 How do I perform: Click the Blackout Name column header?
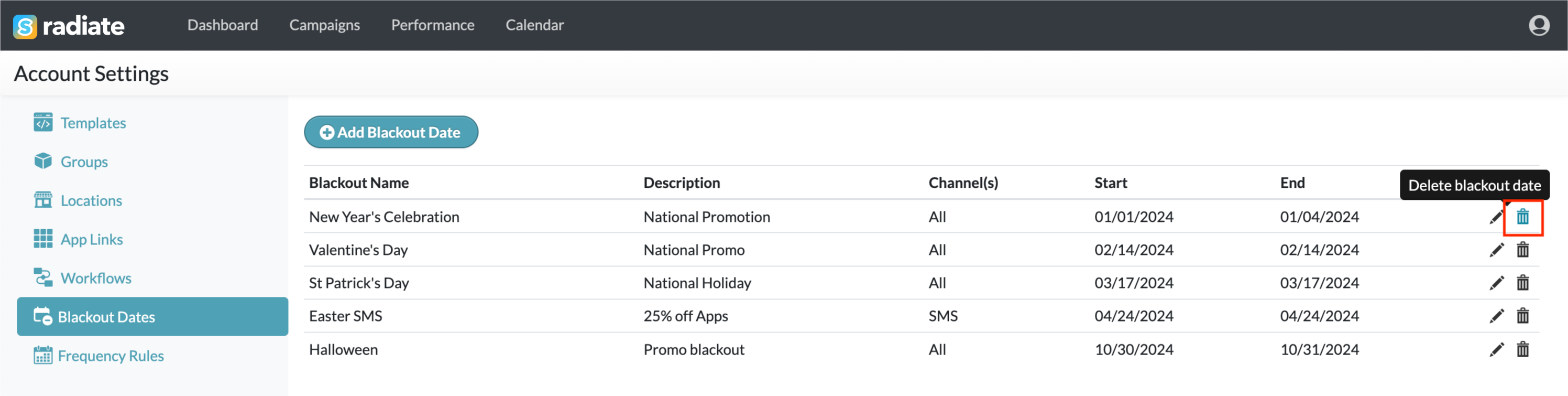click(358, 183)
